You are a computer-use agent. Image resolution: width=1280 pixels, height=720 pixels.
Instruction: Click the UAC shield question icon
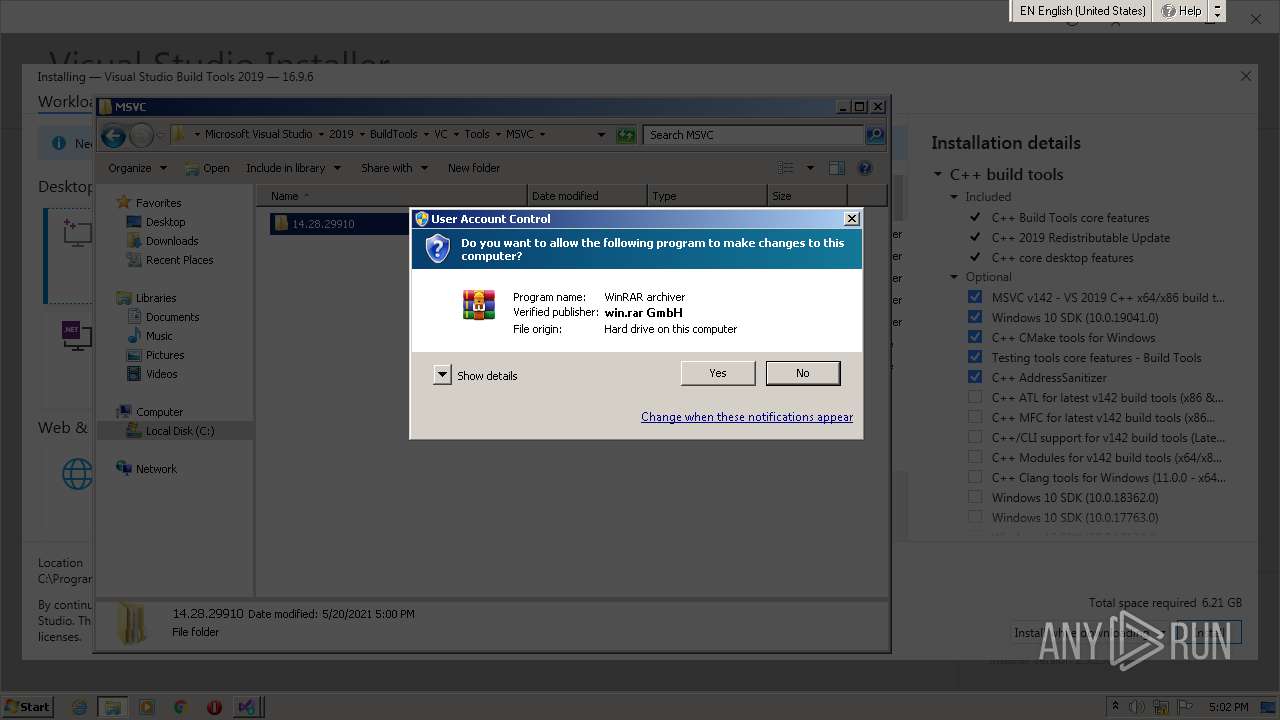pos(437,249)
